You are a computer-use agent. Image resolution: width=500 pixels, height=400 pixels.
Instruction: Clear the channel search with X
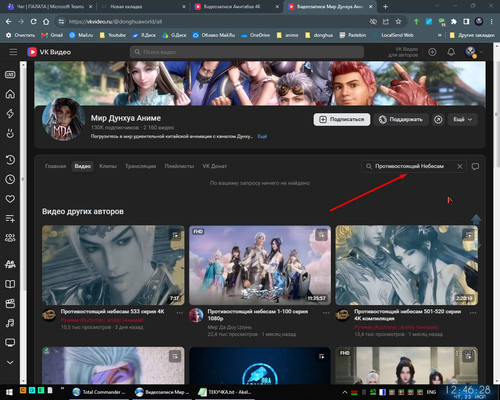(460, 166)
